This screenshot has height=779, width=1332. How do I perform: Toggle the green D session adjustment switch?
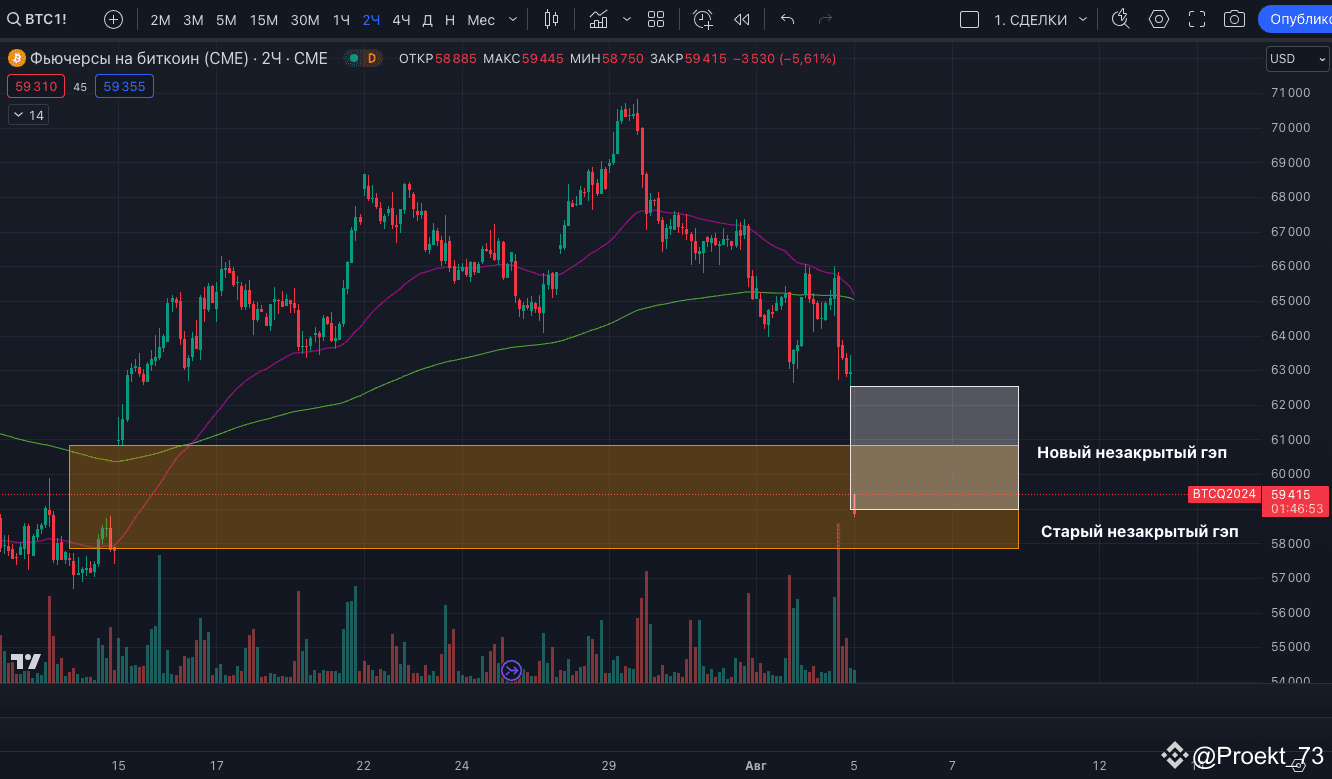pyautogui.click(x=353, y=58)
